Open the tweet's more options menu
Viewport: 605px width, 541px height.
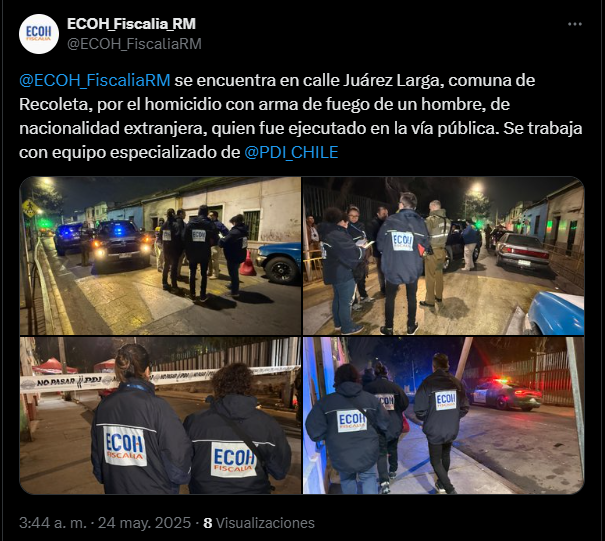coord(575,24)
